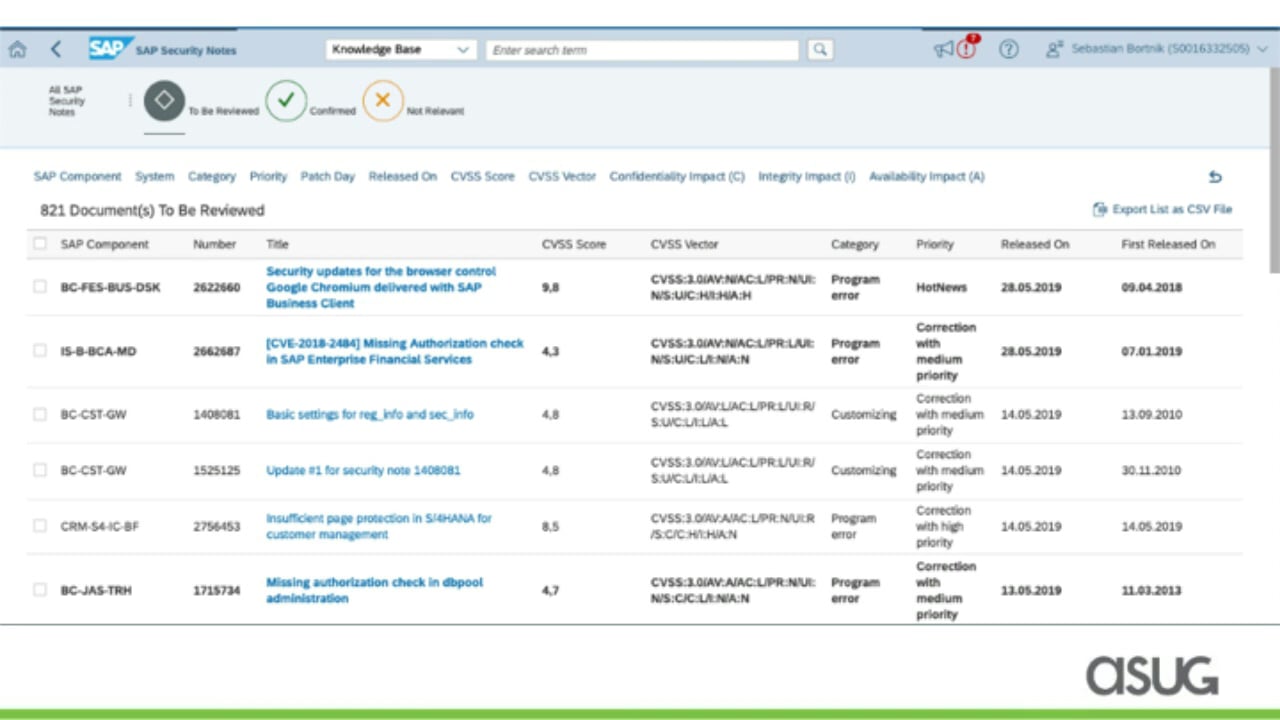Open CVE-2018-2484 Missing Authorization check note
Image resolution: width=1280 pixels, height=720 pixels.
click(395, 351)
